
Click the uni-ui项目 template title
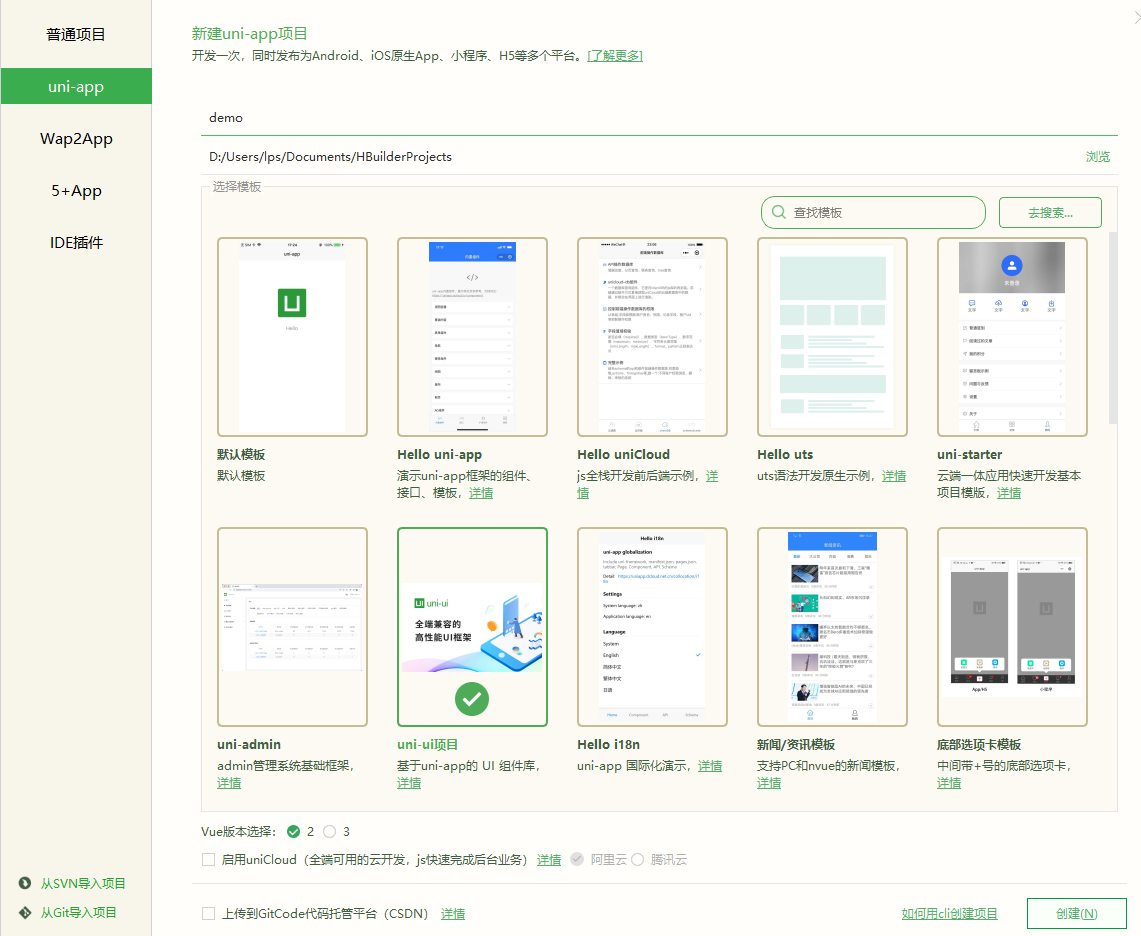[x=427, y=745]
